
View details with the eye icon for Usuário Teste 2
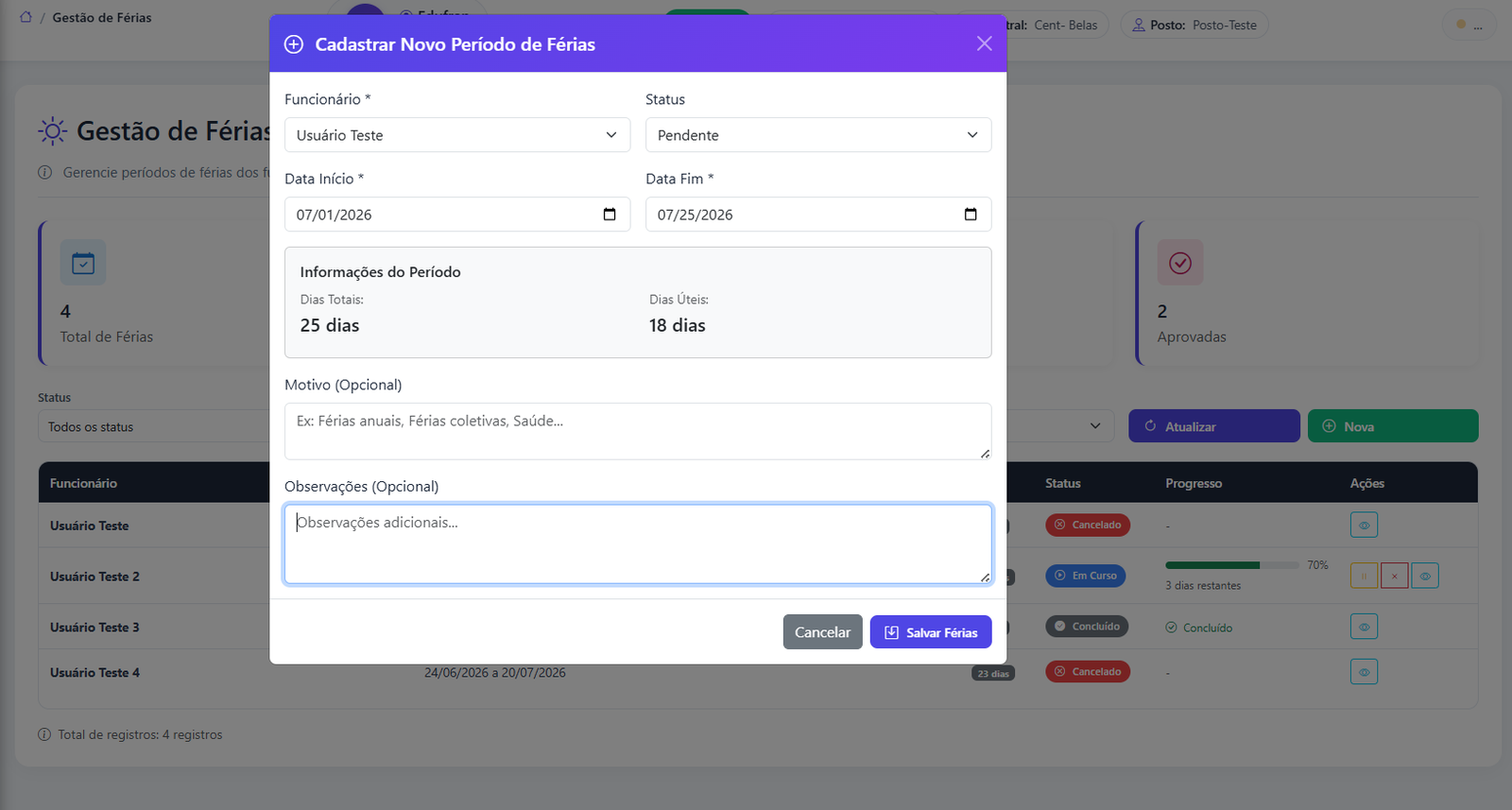[1425, 576]
